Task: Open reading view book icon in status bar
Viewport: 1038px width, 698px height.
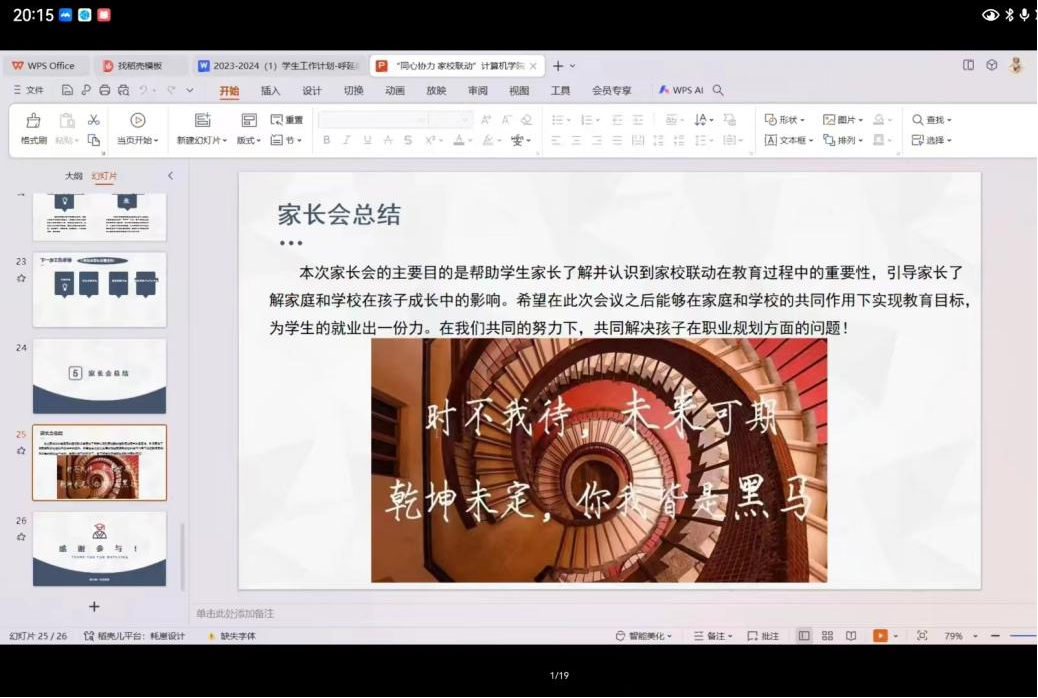Action: (x=851, y=636)
